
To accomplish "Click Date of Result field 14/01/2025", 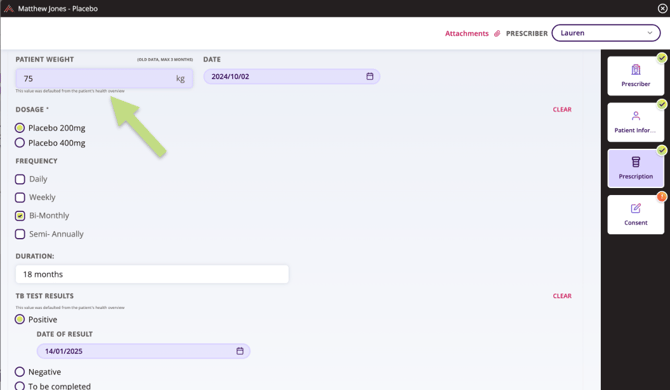I will point(143,351).
